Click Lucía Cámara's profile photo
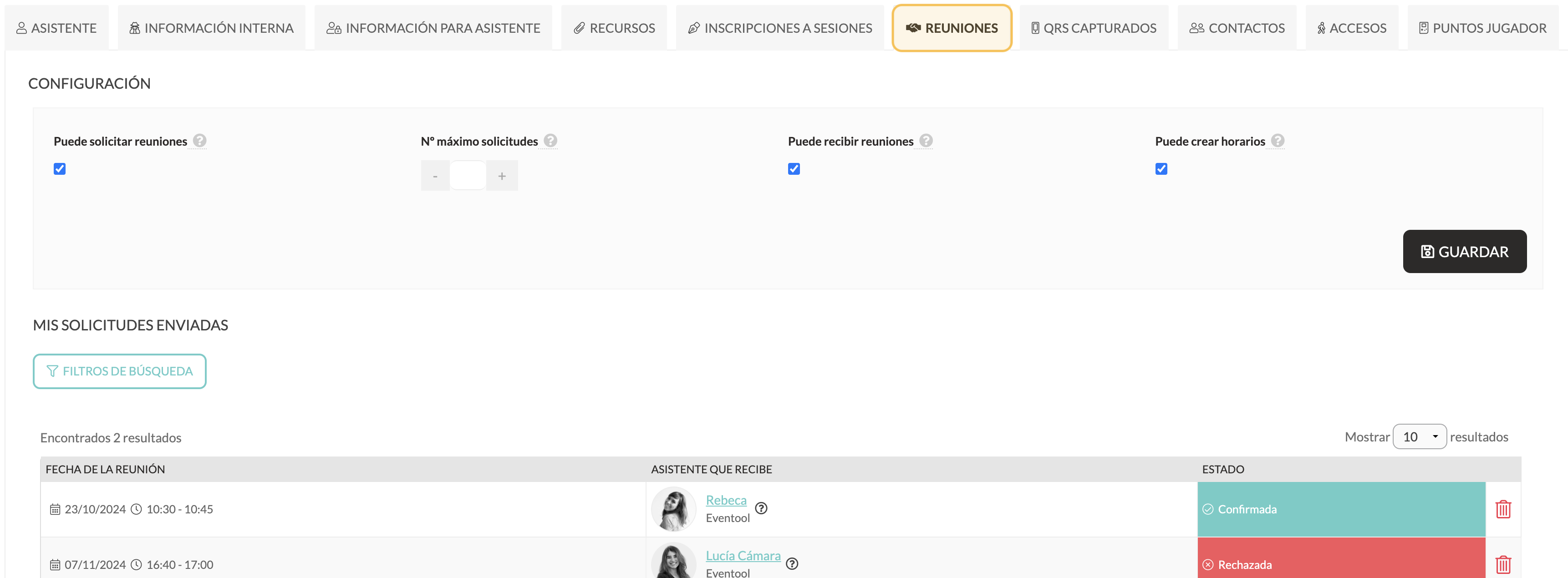Viewport: 1568px width, 578px height. (673, 561)
